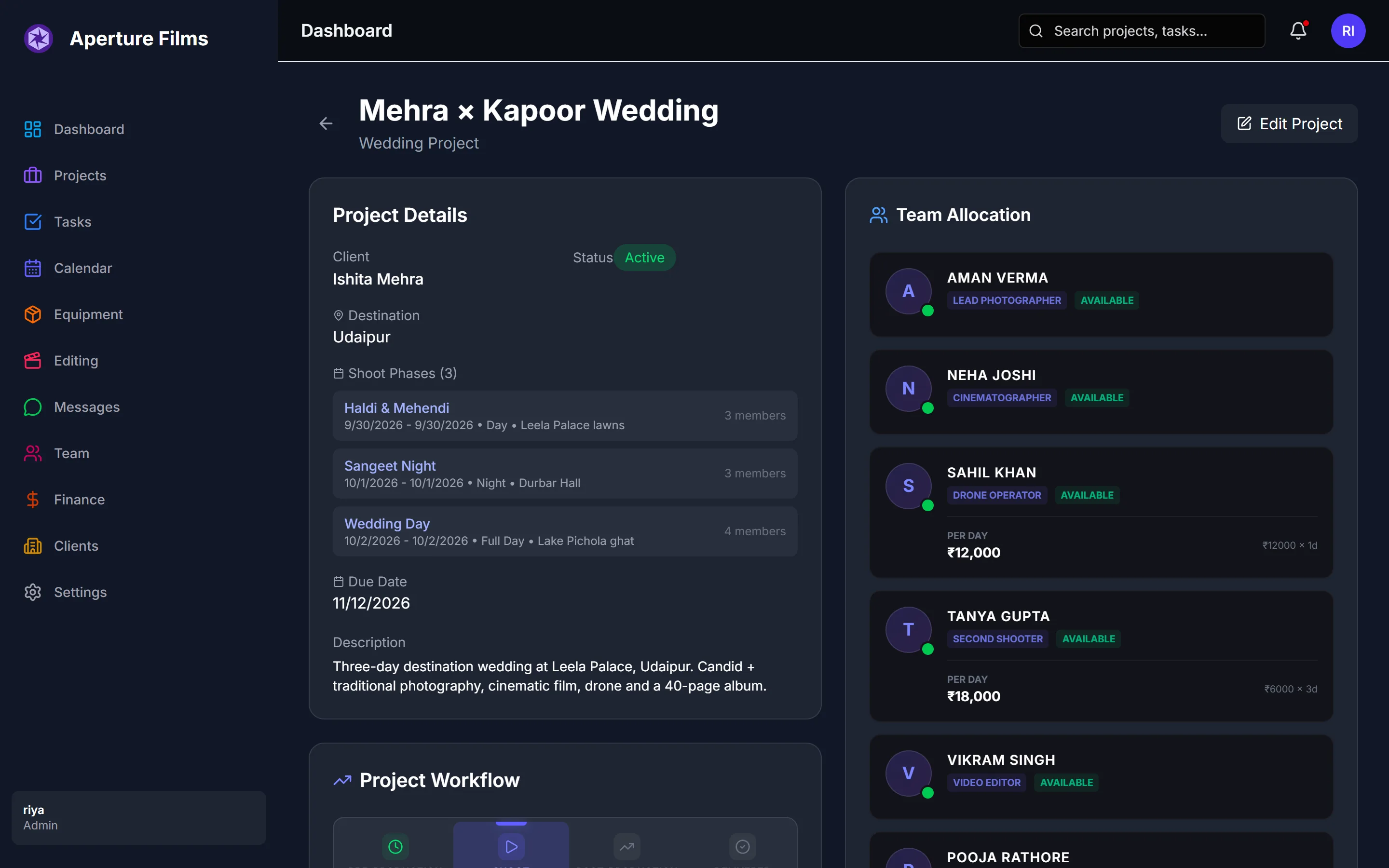Click Neha Joshi's N avatar

coord(908,389)
